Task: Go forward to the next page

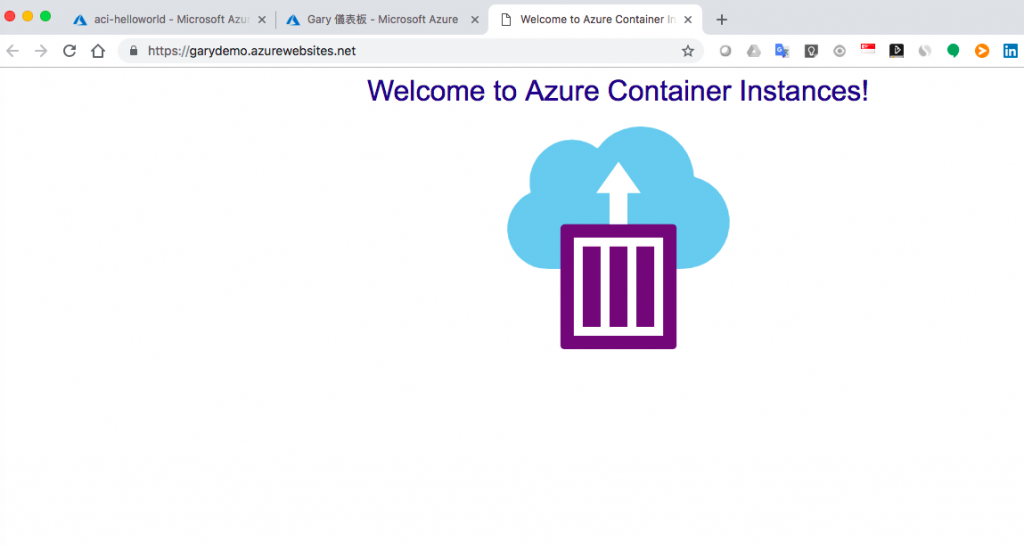Action: (41, 51)
